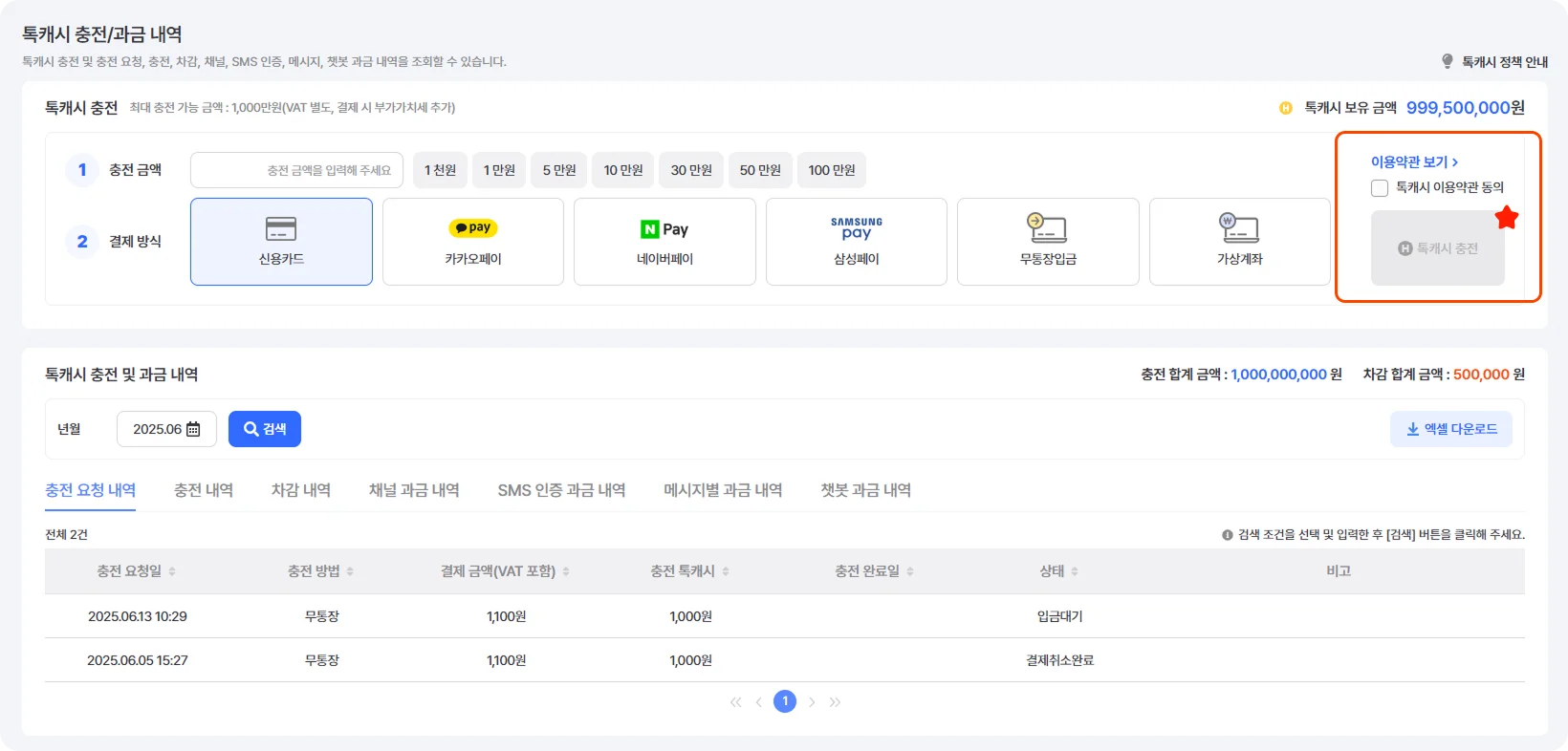Click the 전체 2건 count label
The width and height of the screenshot is (1568, 751).
pyautogui.click(x=66, y=535)
